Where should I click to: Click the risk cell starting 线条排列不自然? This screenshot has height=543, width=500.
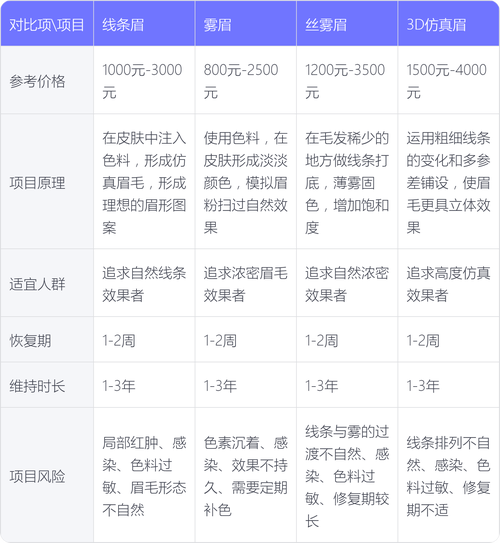[449, 475]
